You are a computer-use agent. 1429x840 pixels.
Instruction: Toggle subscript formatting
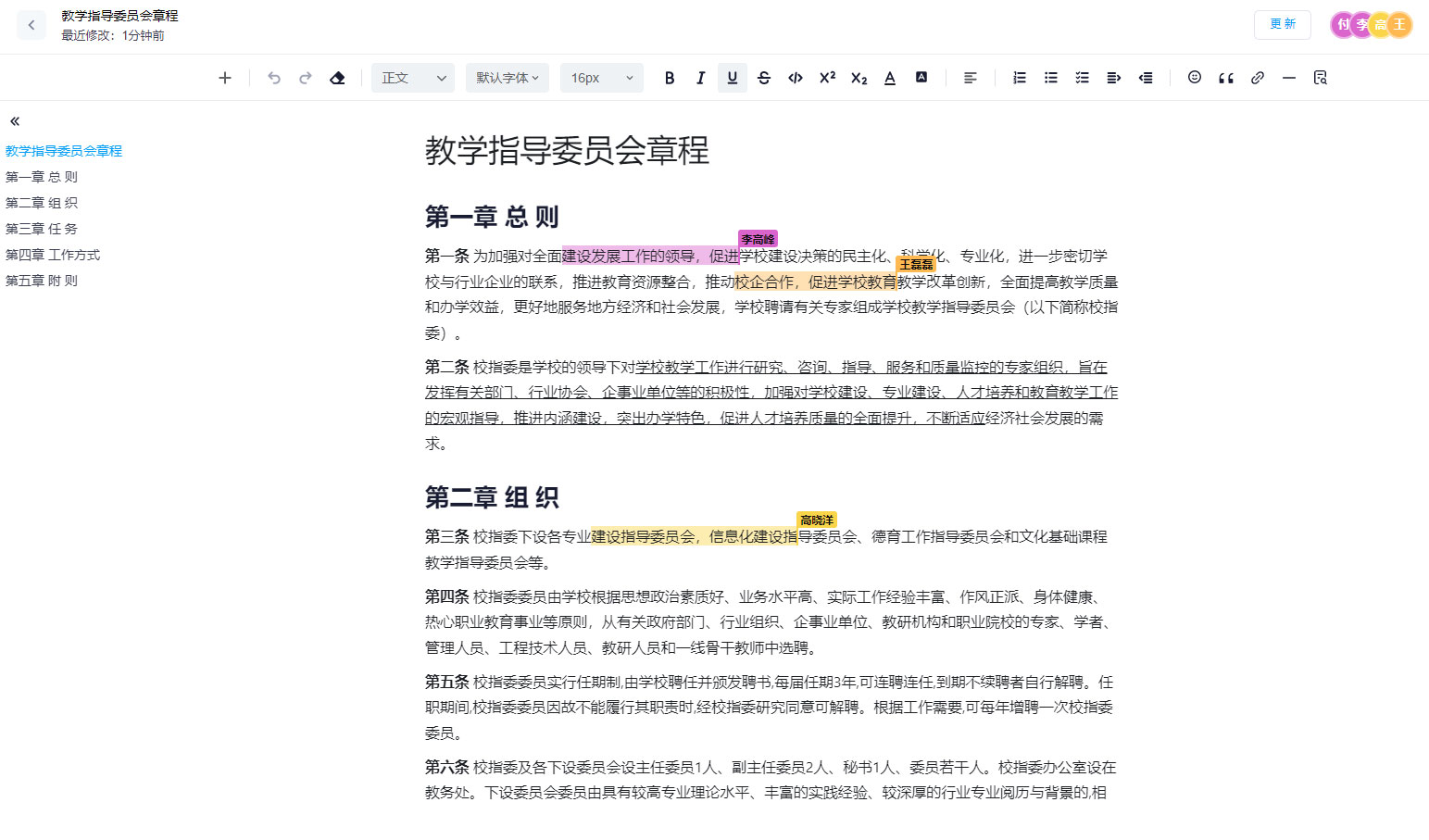coord(859,78)
